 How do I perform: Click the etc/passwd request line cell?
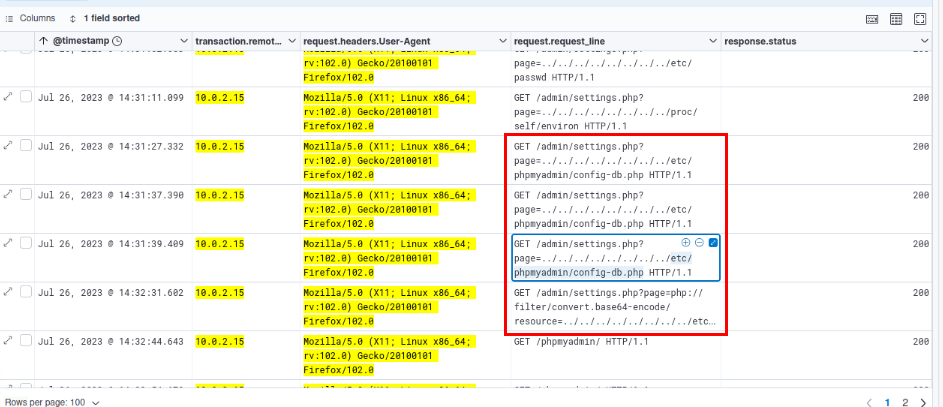pos(615,69)
